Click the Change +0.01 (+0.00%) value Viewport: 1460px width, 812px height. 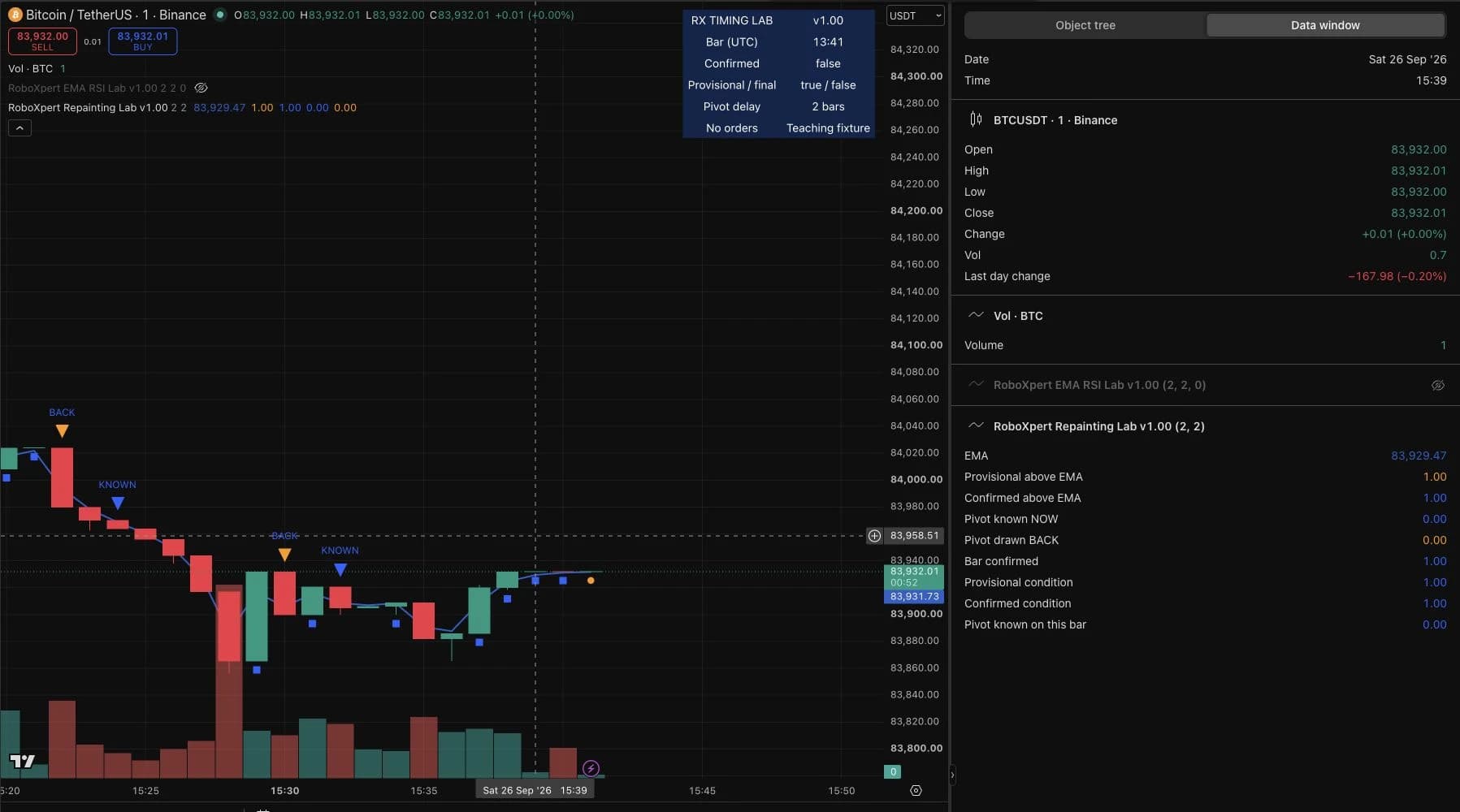1404,234
